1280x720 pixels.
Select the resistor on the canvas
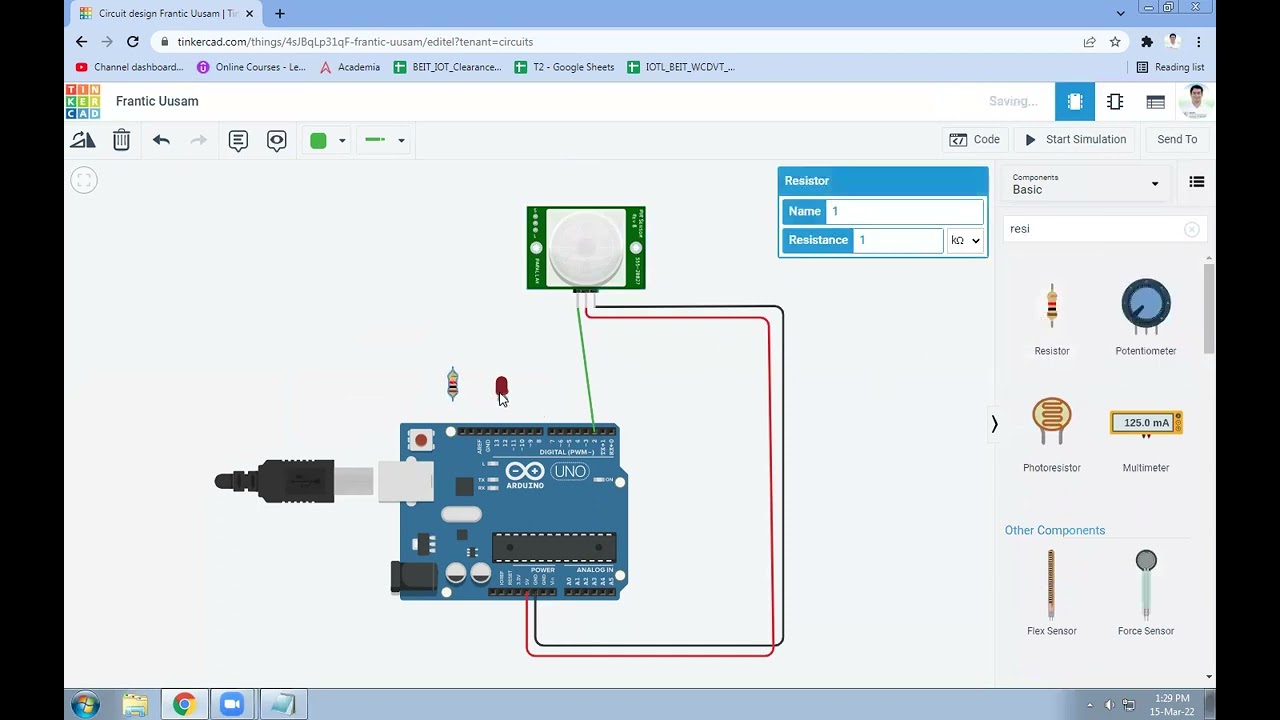coord(453,384)
